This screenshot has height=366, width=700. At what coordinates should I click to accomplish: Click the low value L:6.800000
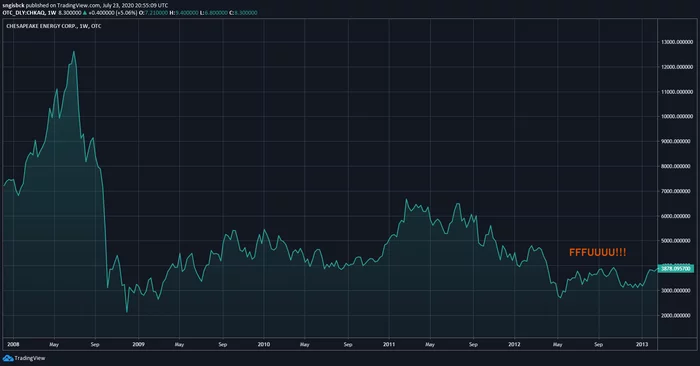(x=213, y=13)
